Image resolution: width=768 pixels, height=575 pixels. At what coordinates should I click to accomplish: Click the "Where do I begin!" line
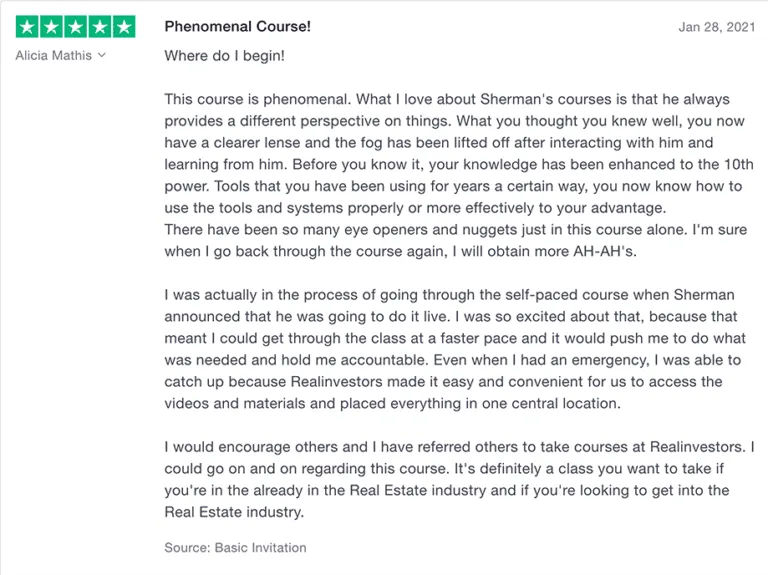pos(224,56)
